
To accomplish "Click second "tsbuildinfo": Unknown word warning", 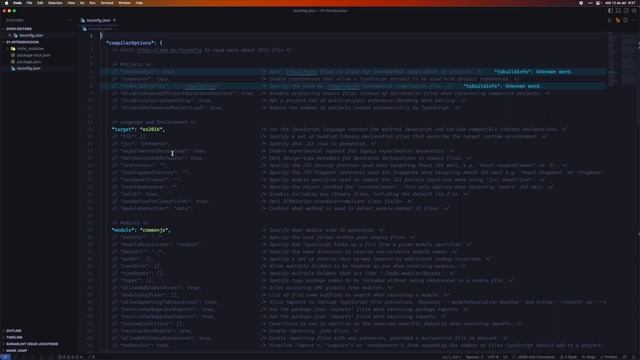I will [x=502, y=86].
